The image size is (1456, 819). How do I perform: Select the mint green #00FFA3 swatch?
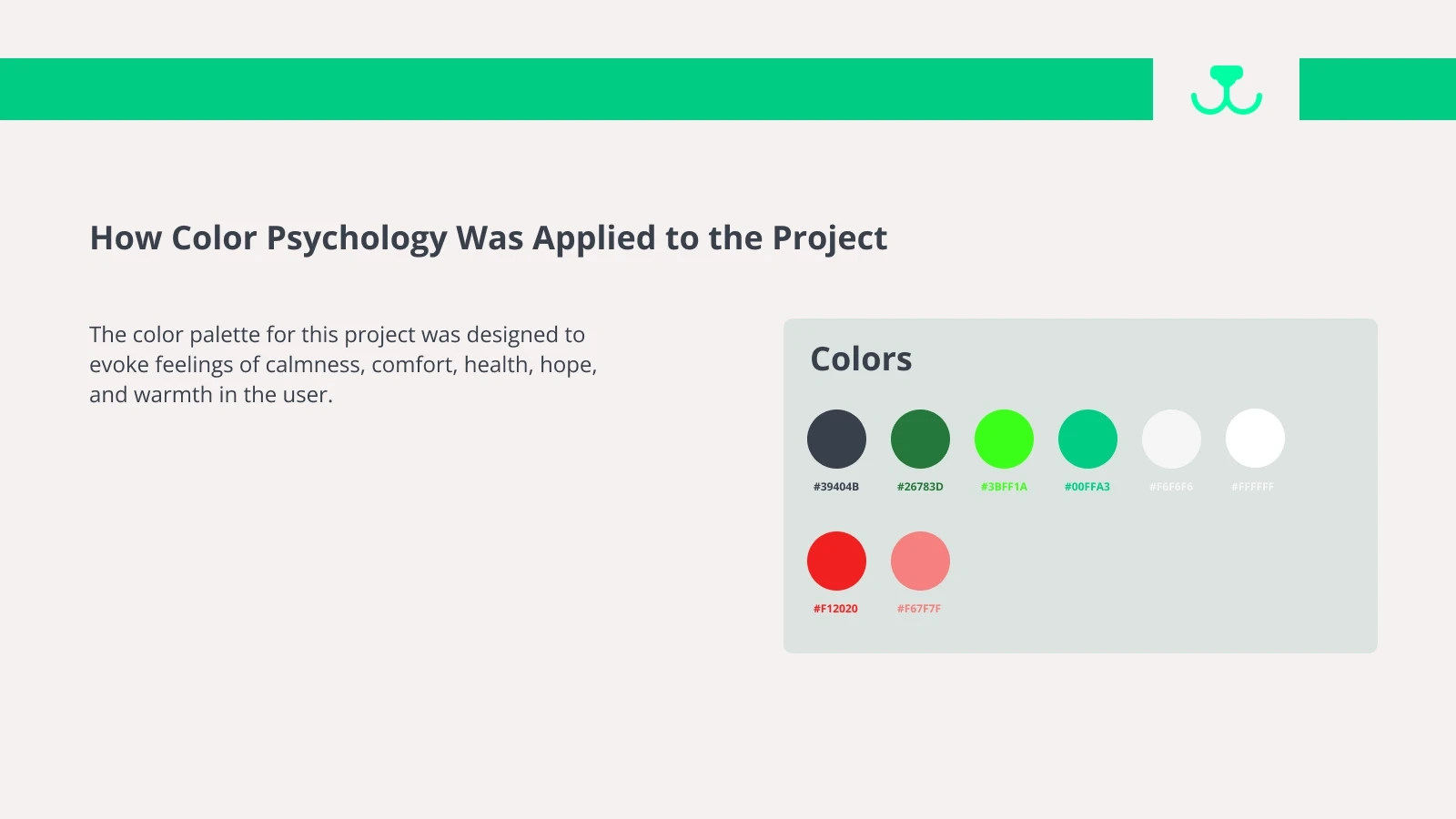point(1087,439)
